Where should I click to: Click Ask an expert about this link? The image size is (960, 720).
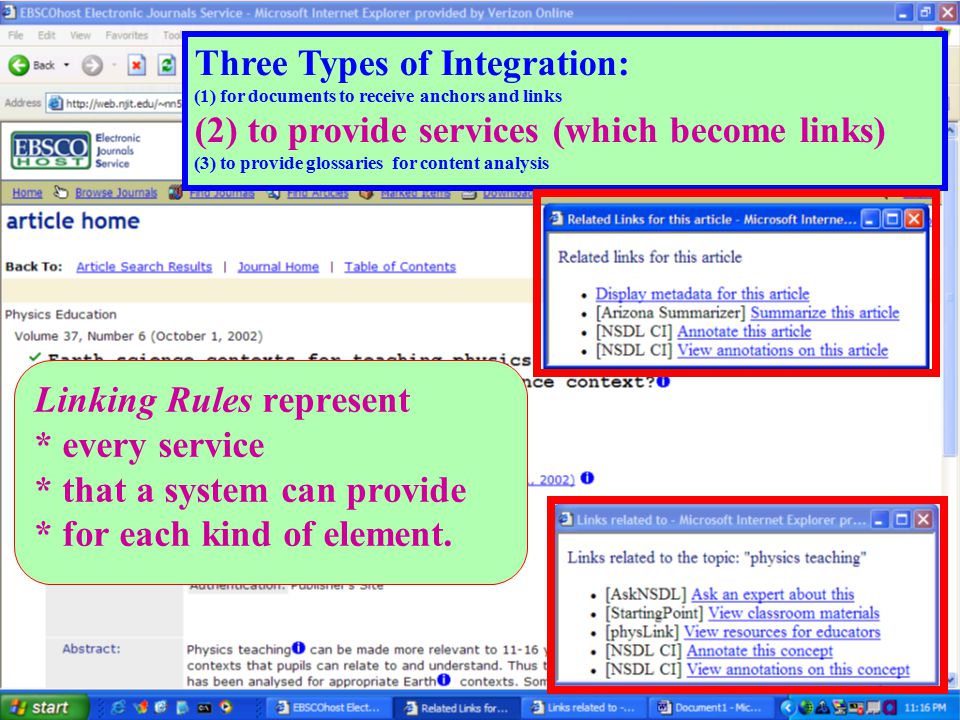[x=773, y=594]
